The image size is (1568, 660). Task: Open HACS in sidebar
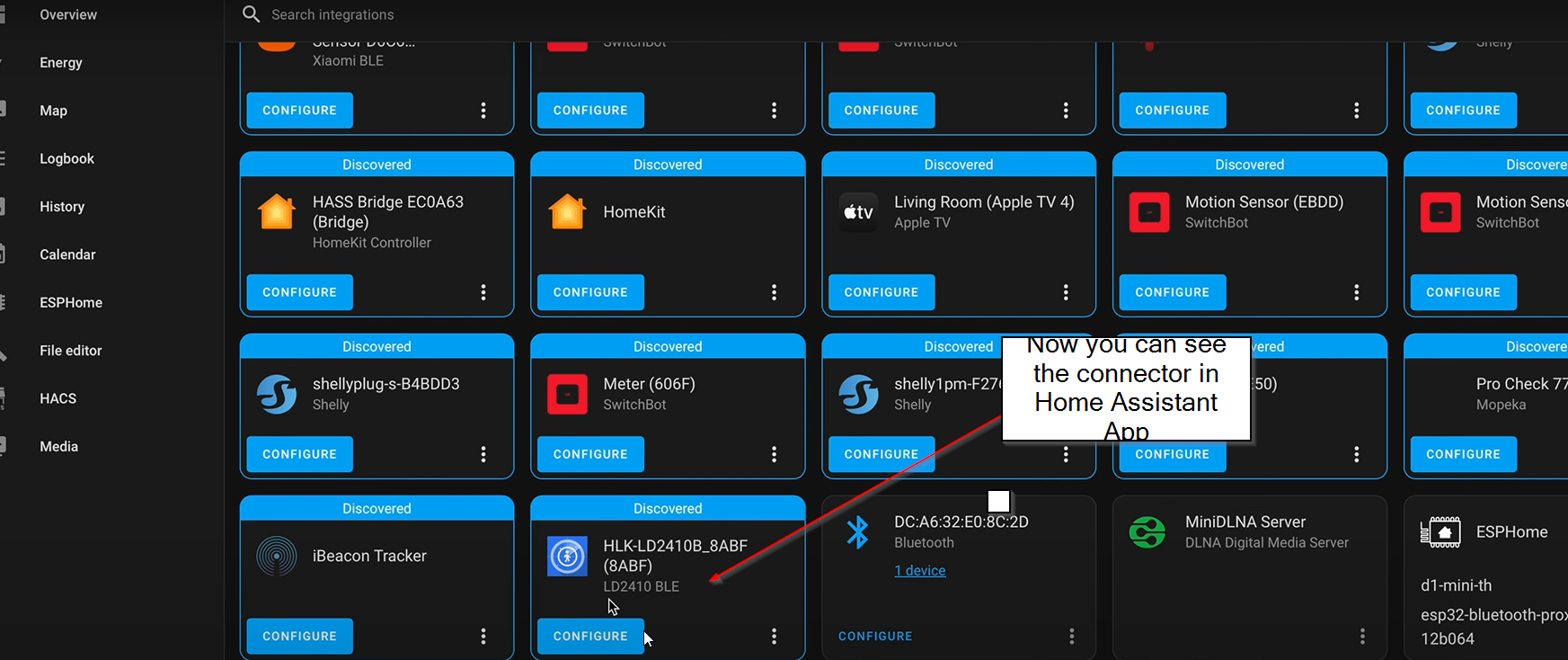pos(58,398)
